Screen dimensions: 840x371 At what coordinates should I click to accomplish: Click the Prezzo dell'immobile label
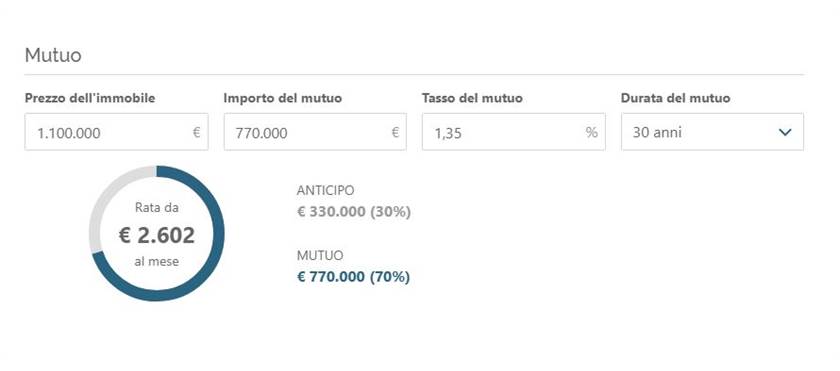click(x=90, y=98)
